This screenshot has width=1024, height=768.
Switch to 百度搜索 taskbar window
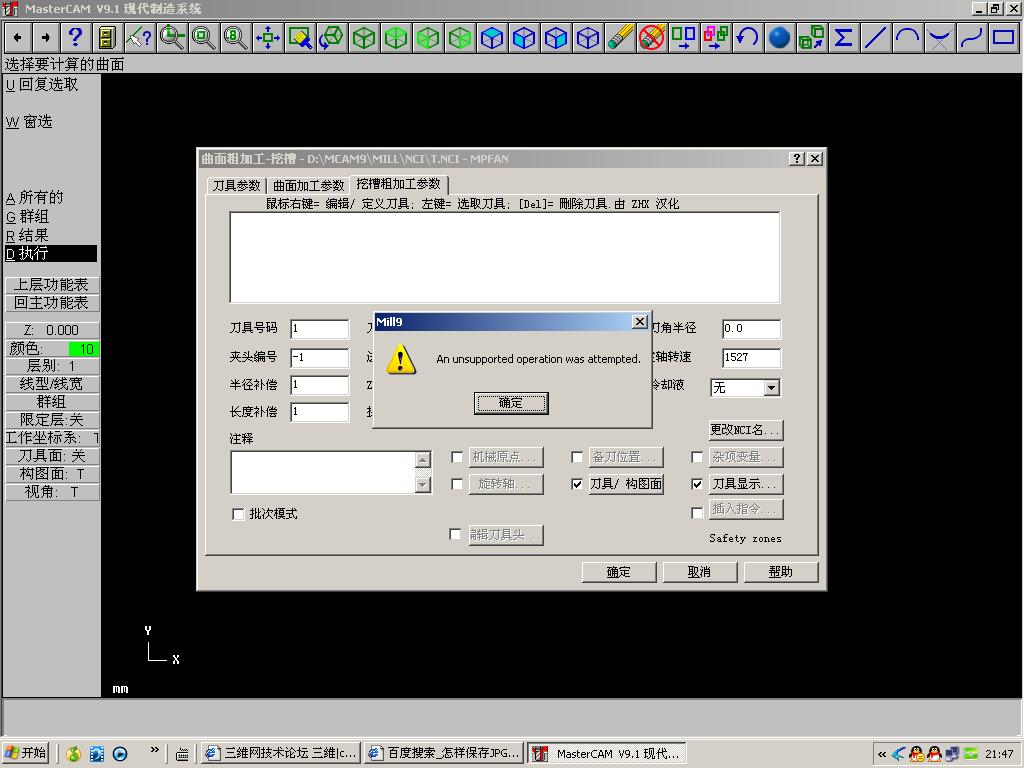click(444, 754)
